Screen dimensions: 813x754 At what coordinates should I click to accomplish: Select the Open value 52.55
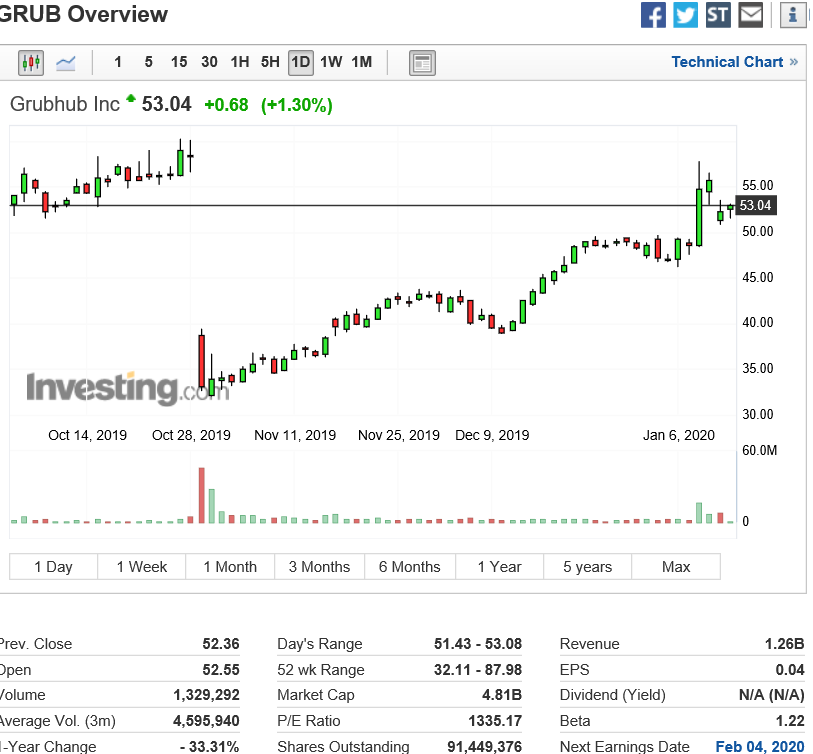[221, 669]
